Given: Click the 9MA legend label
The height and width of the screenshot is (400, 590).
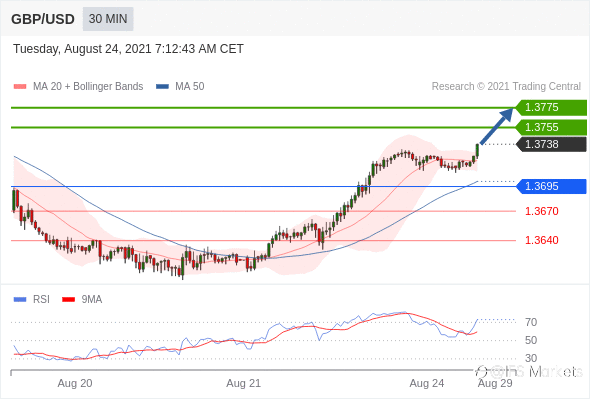Looking at the screenshot, I should (x=92, y=300).
